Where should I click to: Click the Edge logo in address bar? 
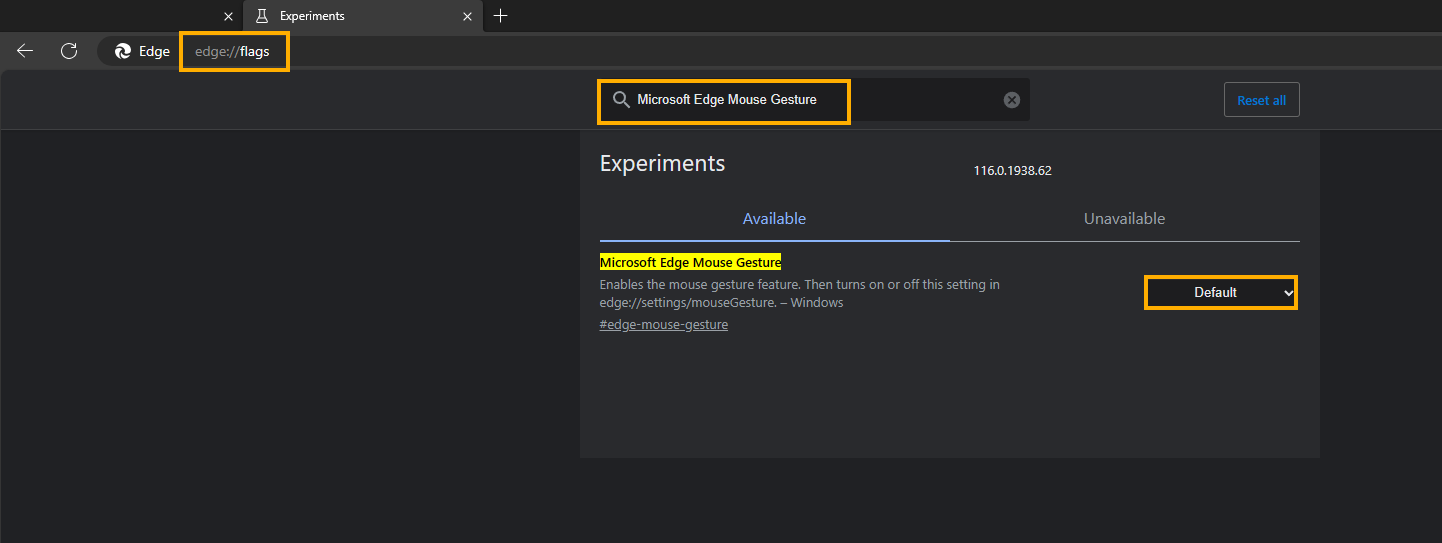[x=123, y=51]
